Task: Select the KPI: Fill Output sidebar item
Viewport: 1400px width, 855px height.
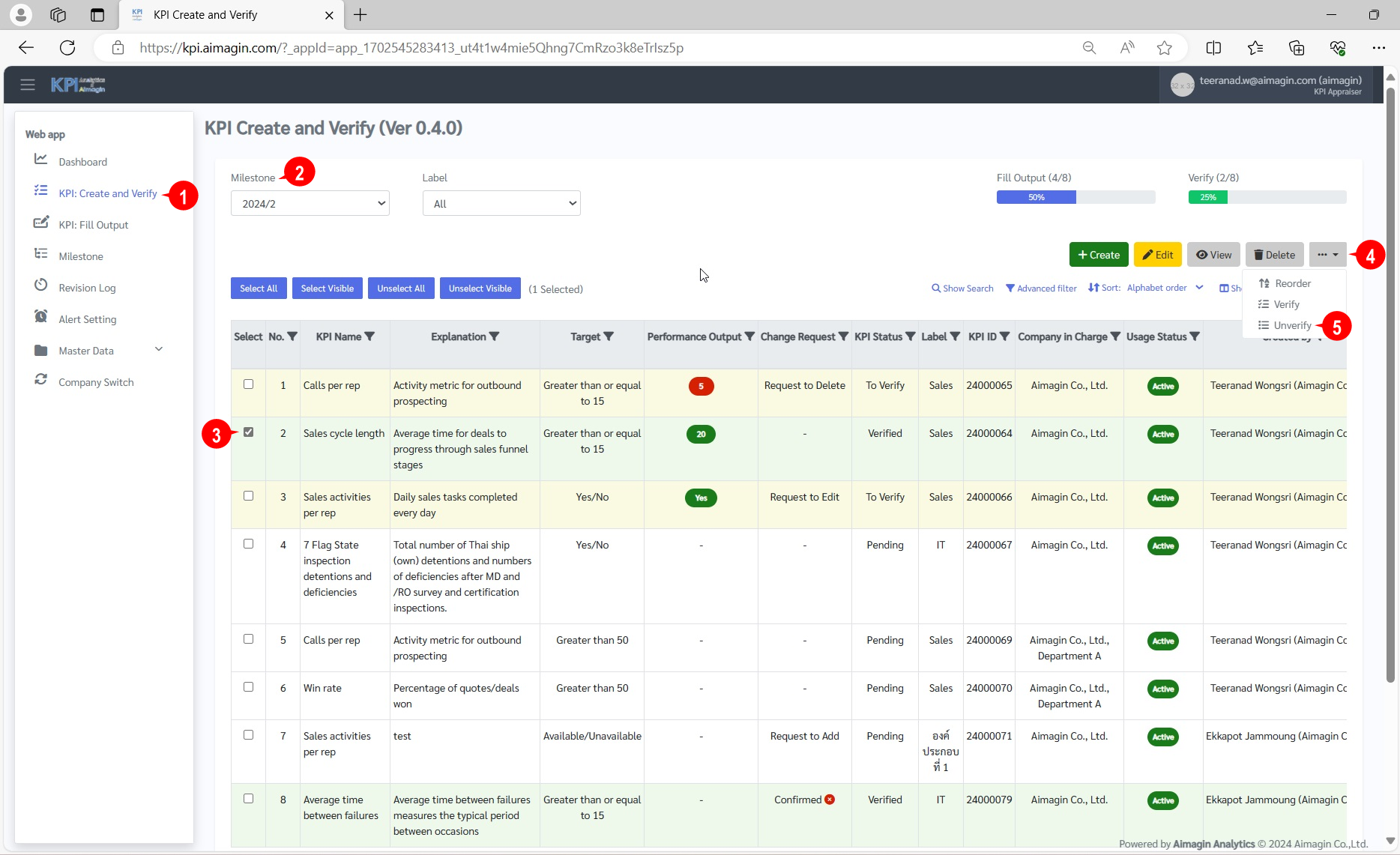Action: pyautogui.click(x=95, y=224)
